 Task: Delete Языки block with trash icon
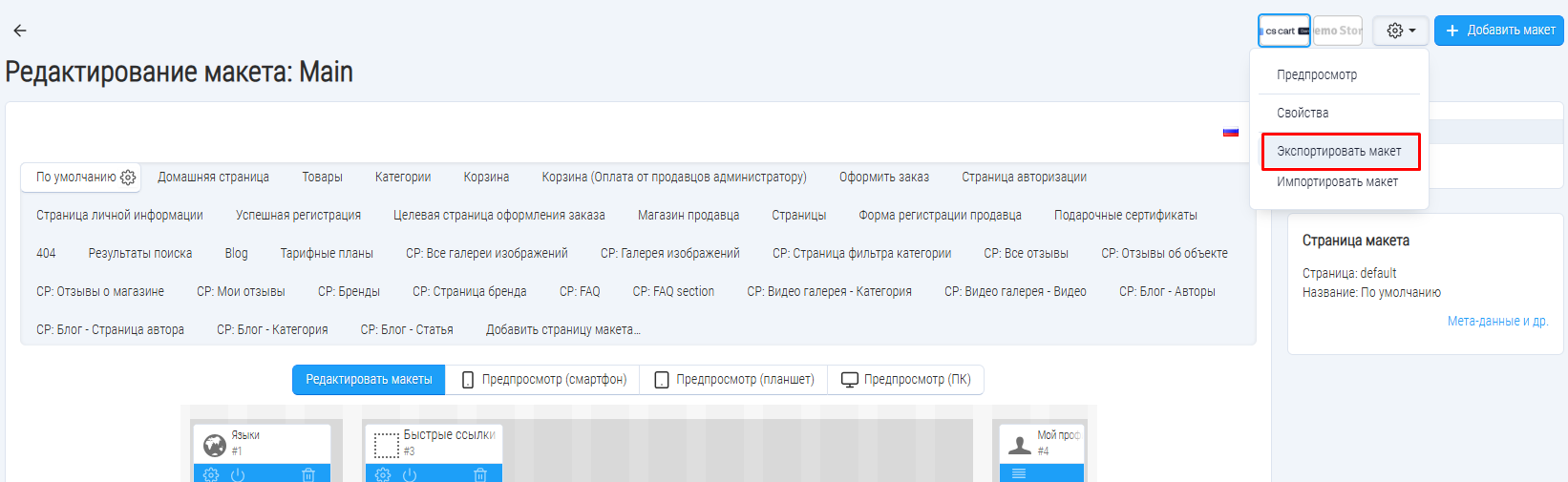pos(308,474)
